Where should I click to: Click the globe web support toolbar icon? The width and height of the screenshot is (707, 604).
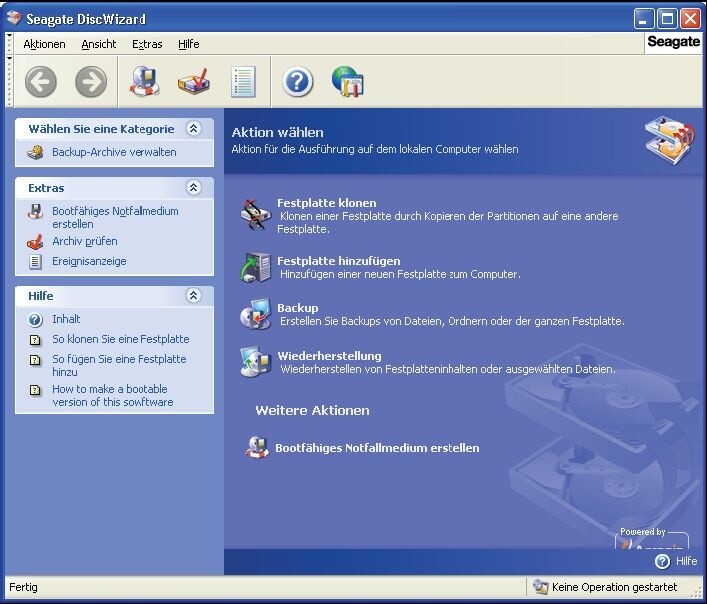click(x=348, y=82)
